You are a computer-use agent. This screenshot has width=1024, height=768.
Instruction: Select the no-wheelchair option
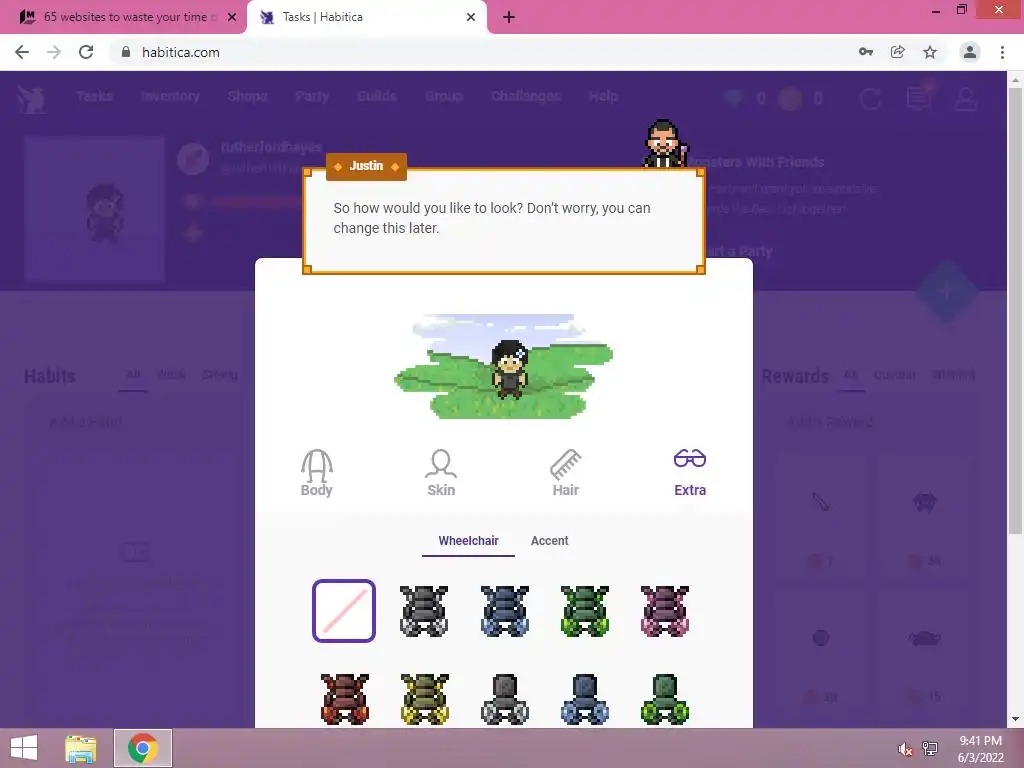point(344,611)
